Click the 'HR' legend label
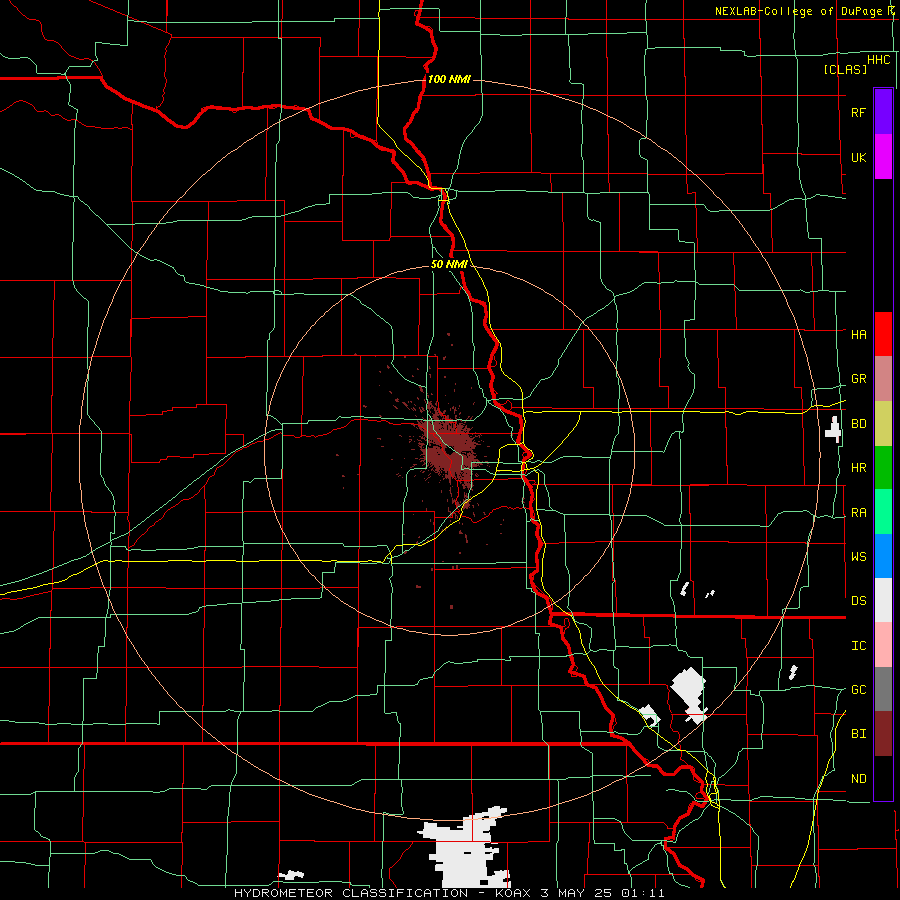Image resolution: width=900 pixels, height=900 pixels. 858,468
